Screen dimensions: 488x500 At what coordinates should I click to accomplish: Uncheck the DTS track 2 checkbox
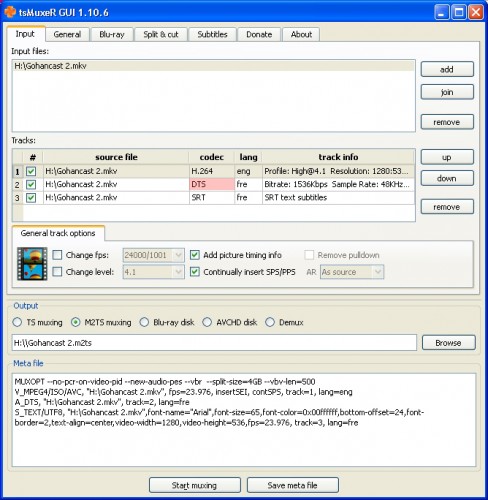(x=31, y=184)
